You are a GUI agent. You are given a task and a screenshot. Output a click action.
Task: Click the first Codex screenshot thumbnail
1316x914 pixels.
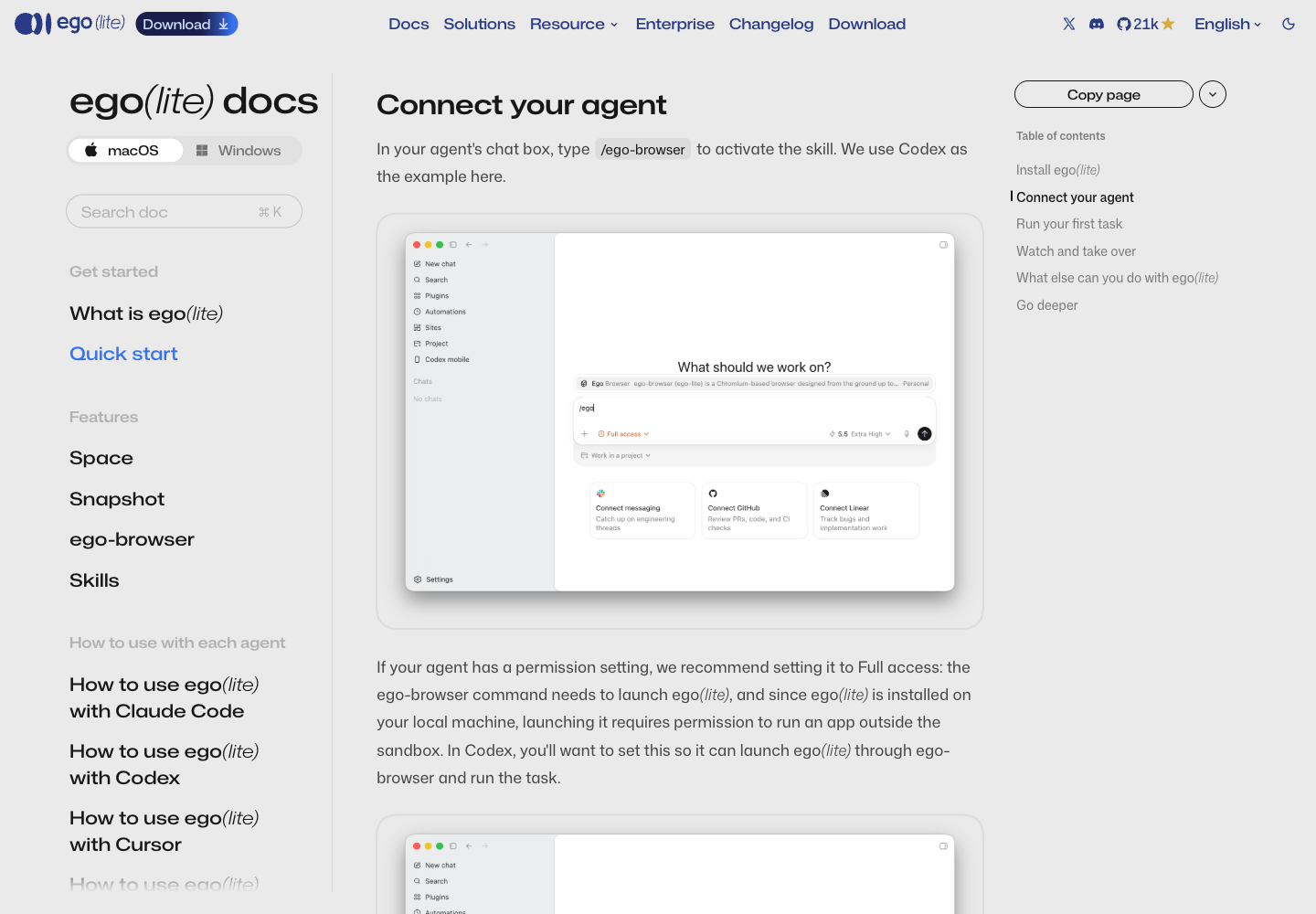pos(680,412)
